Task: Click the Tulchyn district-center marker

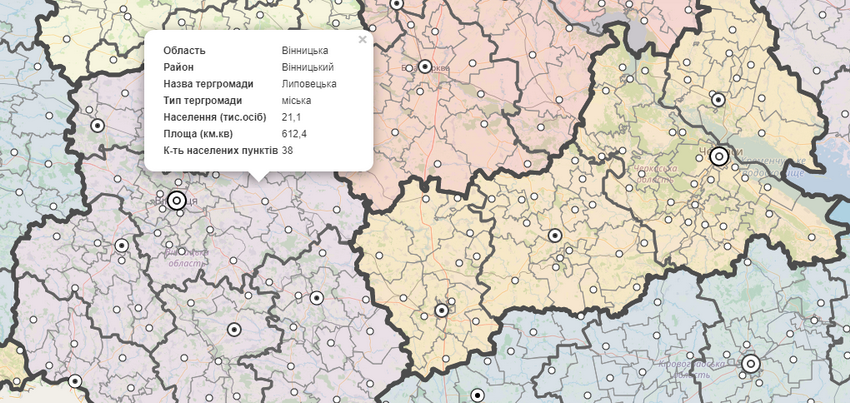Action: click(x=235, y=329)
